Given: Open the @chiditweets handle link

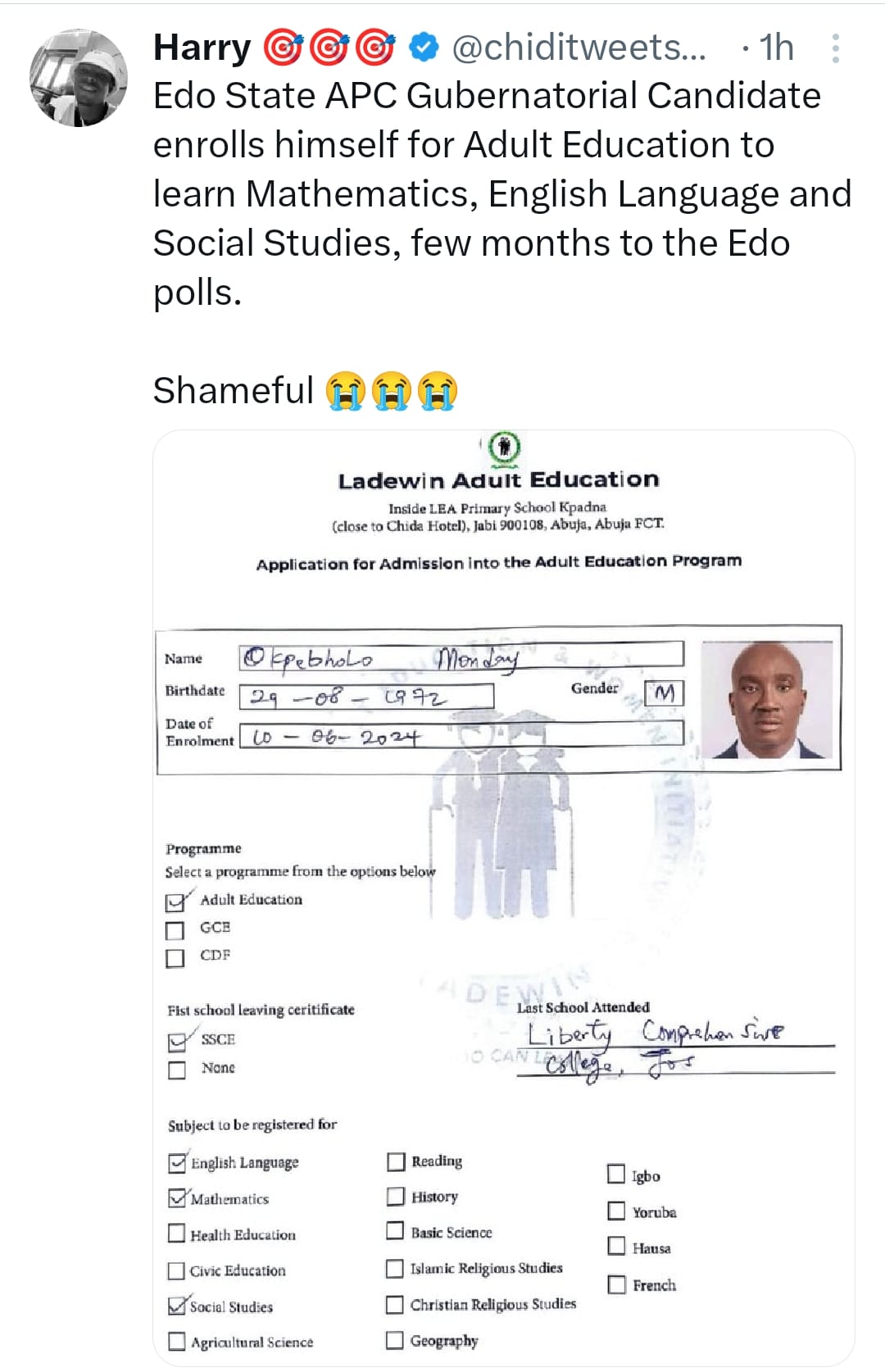Looking at the screenshot, I should point(579,48).
